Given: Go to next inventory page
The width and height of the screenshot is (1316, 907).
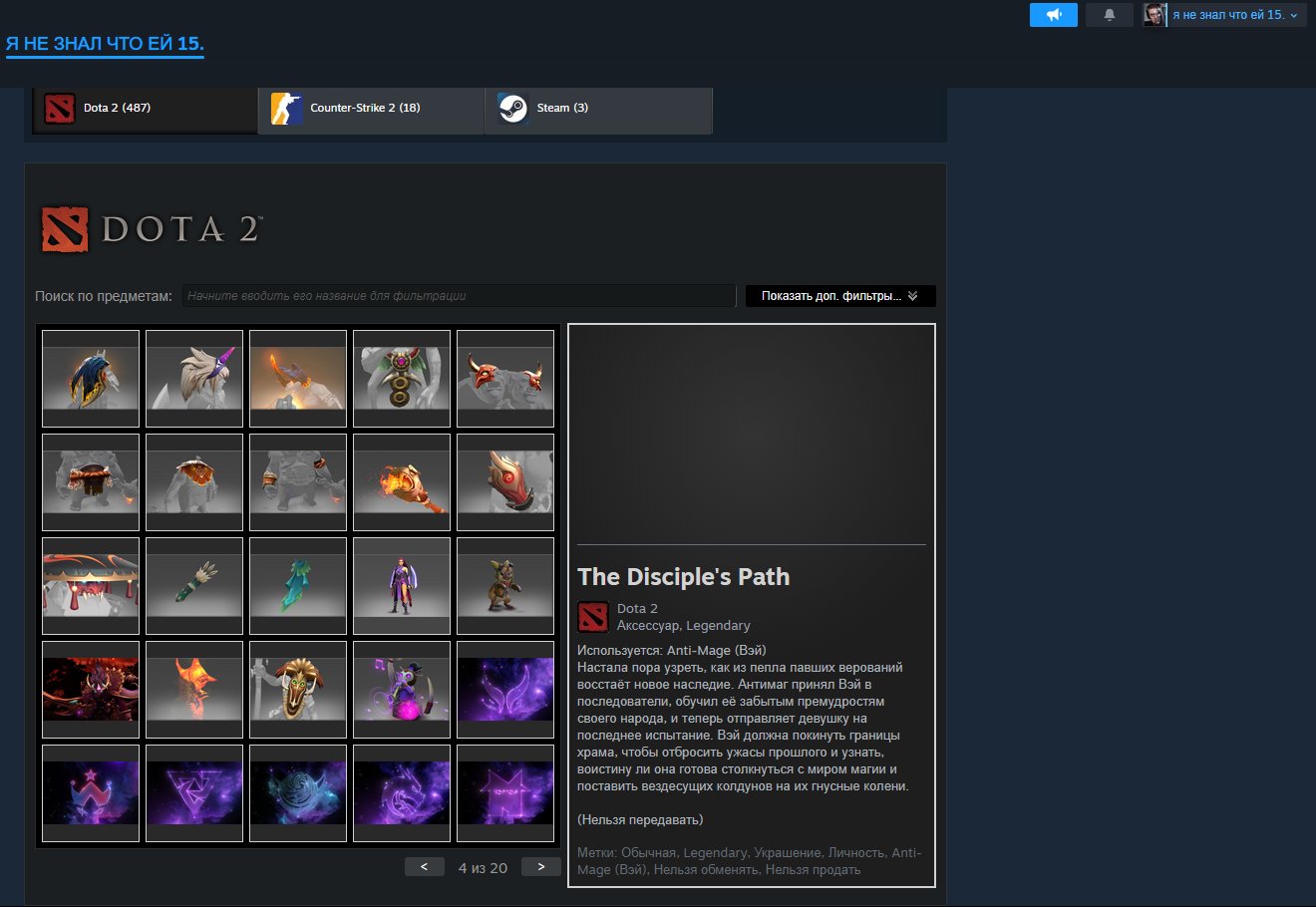Looking at the screenshot, I should tap(541, 867).
